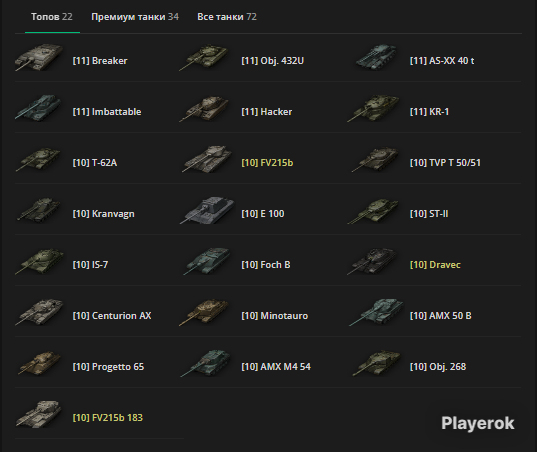The width and height of the screenshot is (537, 452).
Task: Click the FV215b 183 tank icon
Action: click(x=39, y=414)
